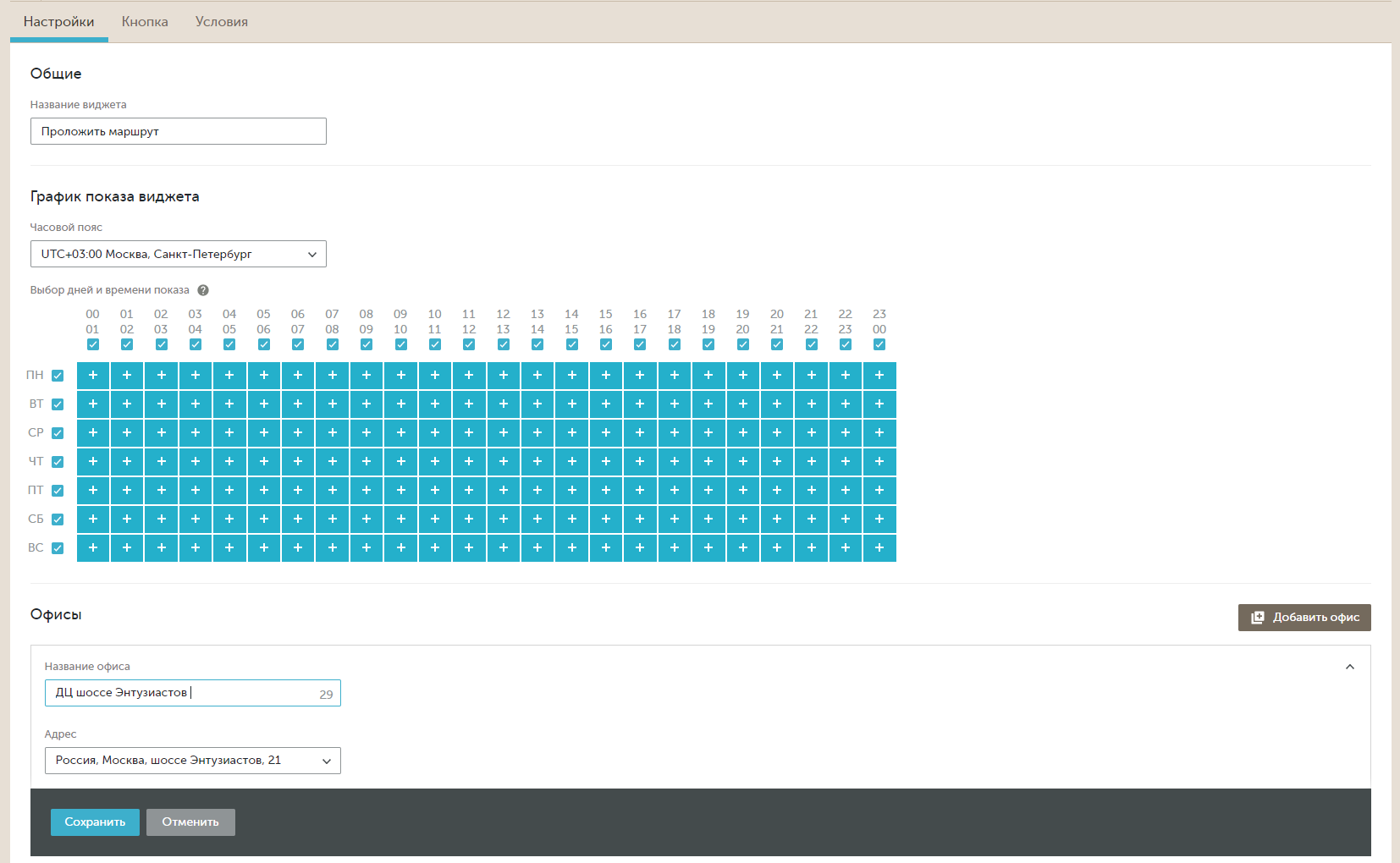Toggle Monday 14-15 schedule cell
This screenshot has height=863, width=1400.
572,376
